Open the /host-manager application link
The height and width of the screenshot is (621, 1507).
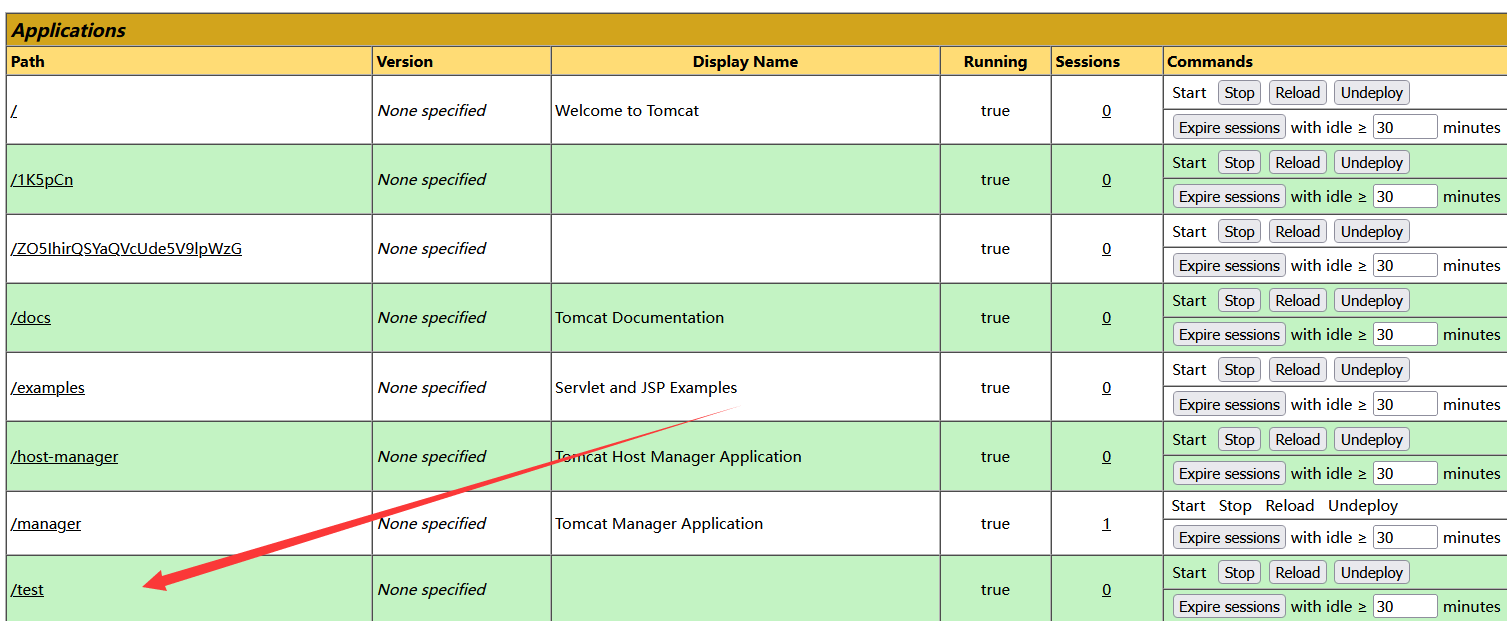(65, 457)
